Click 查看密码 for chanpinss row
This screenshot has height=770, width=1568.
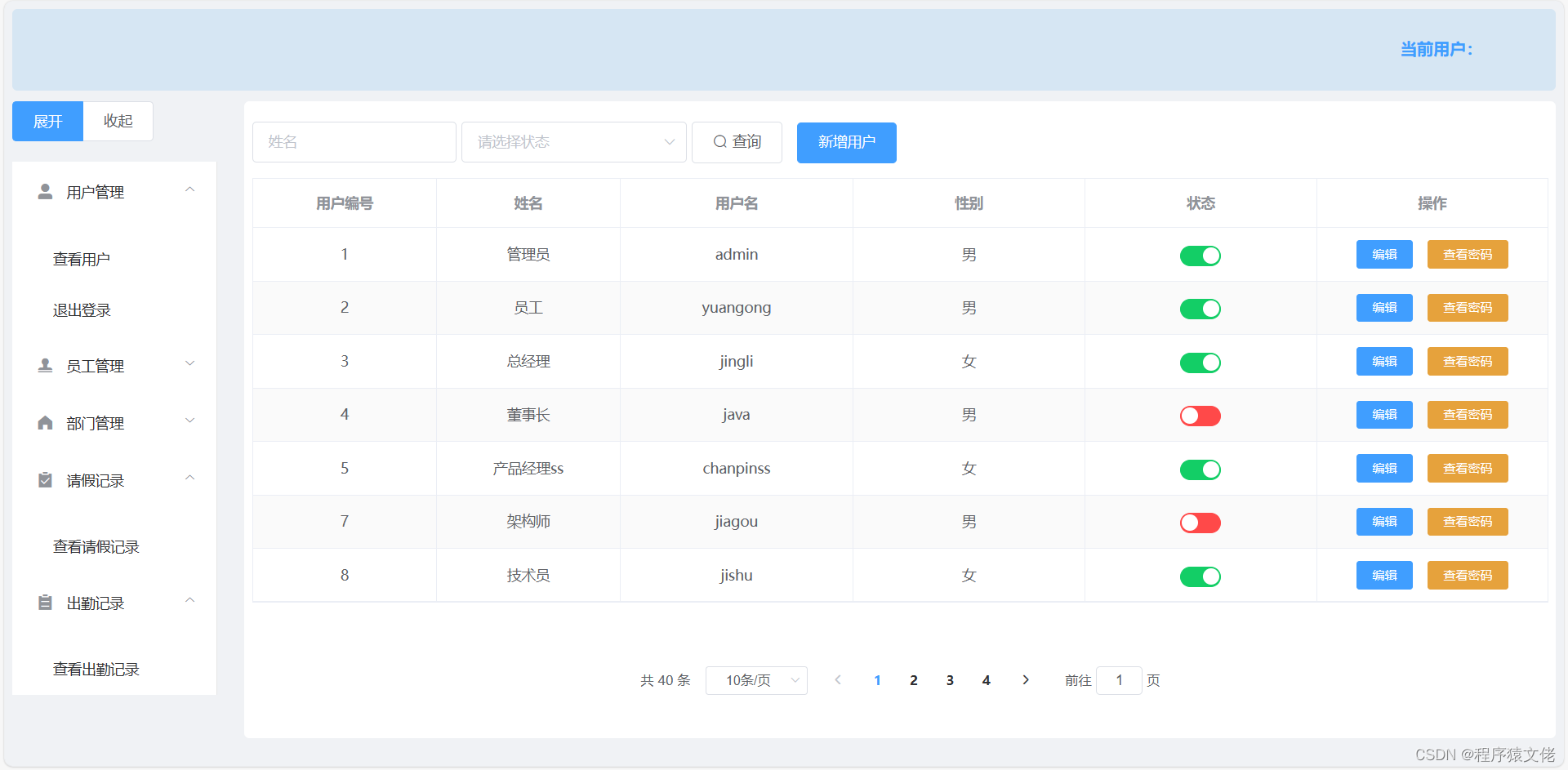point(1468,469)
